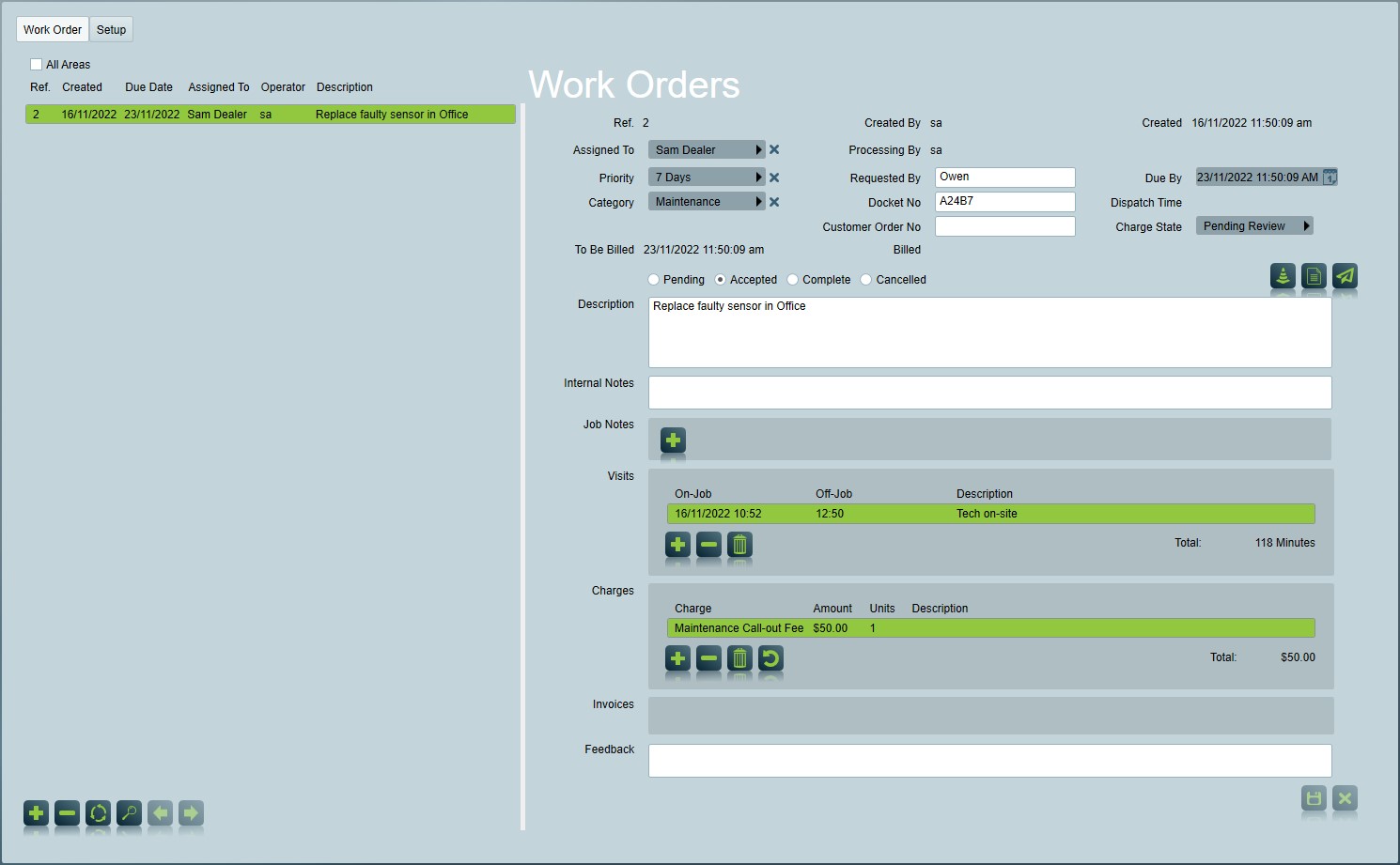
Task: Select the Accepted status radio
Action: coord(721,280)
